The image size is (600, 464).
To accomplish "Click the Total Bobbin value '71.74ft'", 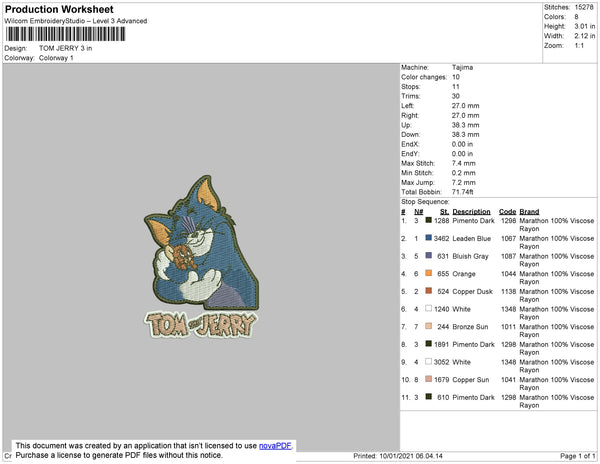I will [463, 192].
